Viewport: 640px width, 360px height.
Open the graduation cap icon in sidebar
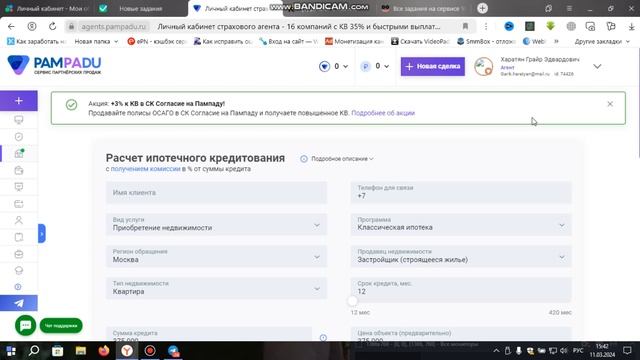point(19,270)
